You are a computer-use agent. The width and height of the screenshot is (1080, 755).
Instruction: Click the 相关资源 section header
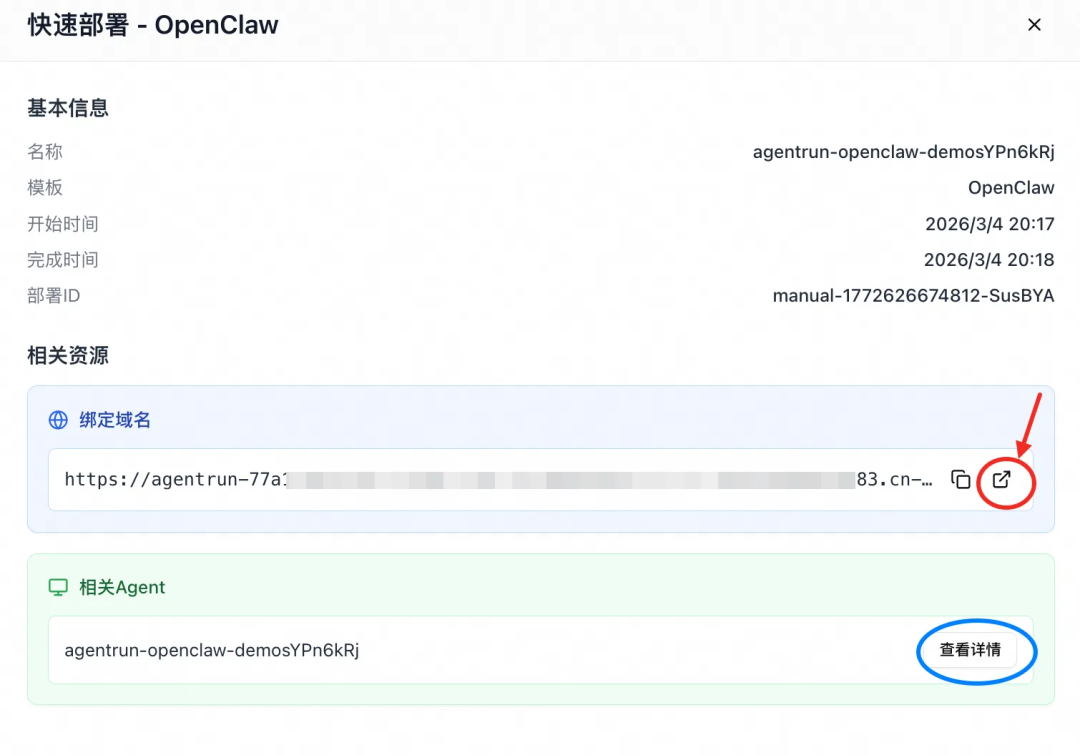[x=67, y=355]
